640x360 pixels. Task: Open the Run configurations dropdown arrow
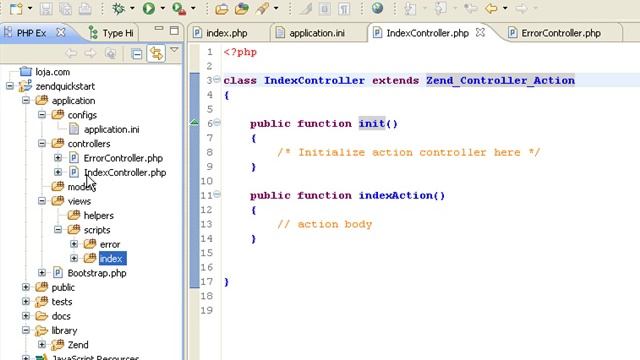[x=162, y=8]
